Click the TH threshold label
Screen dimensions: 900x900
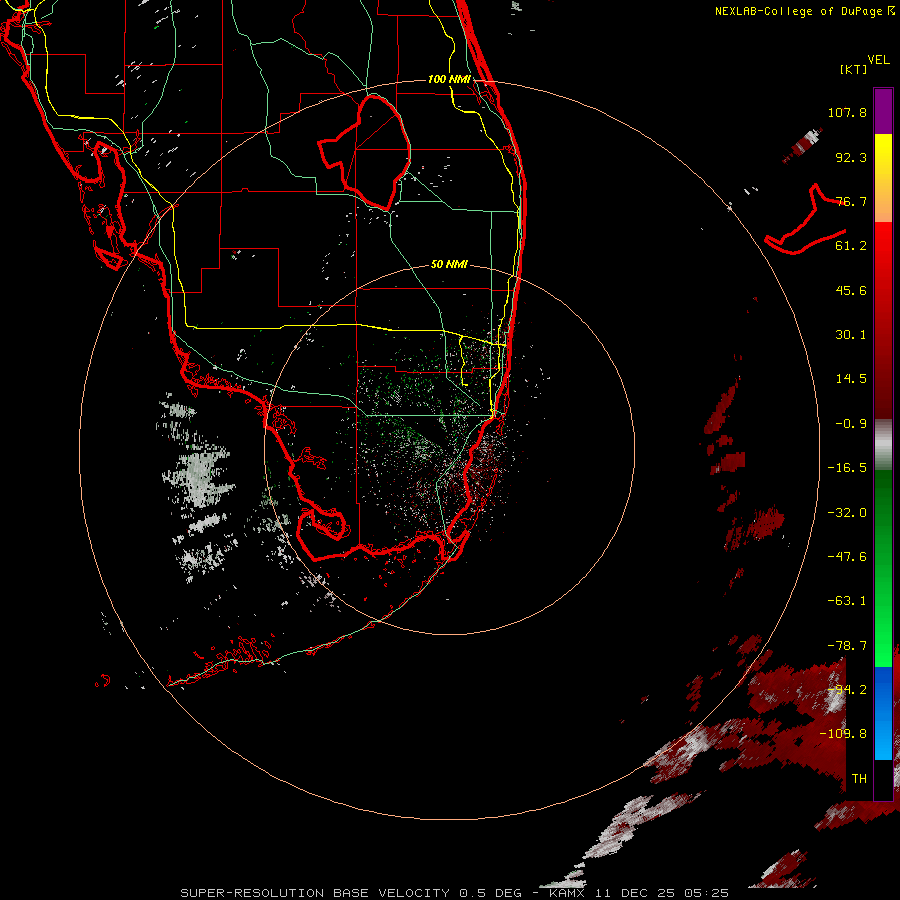tap(859, 779)
